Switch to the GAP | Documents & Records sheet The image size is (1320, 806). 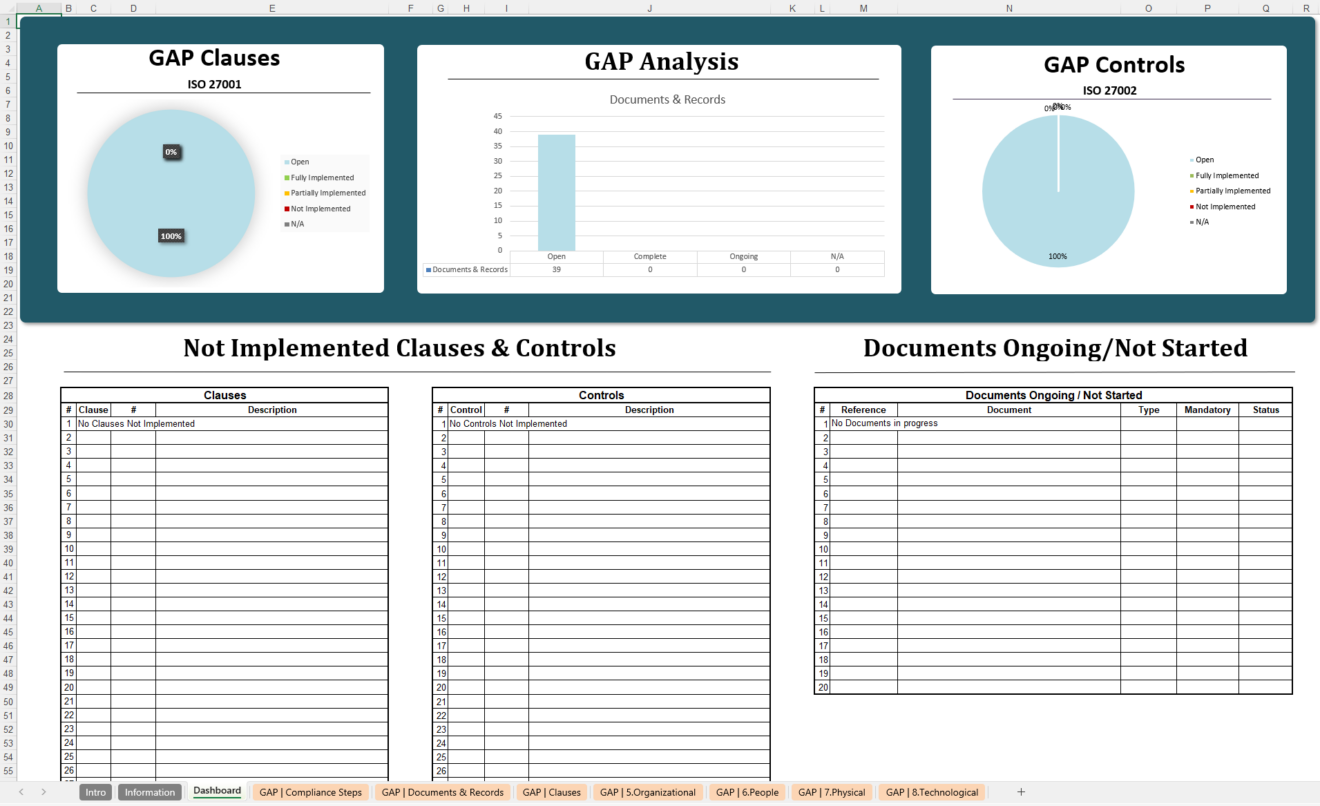443,791
